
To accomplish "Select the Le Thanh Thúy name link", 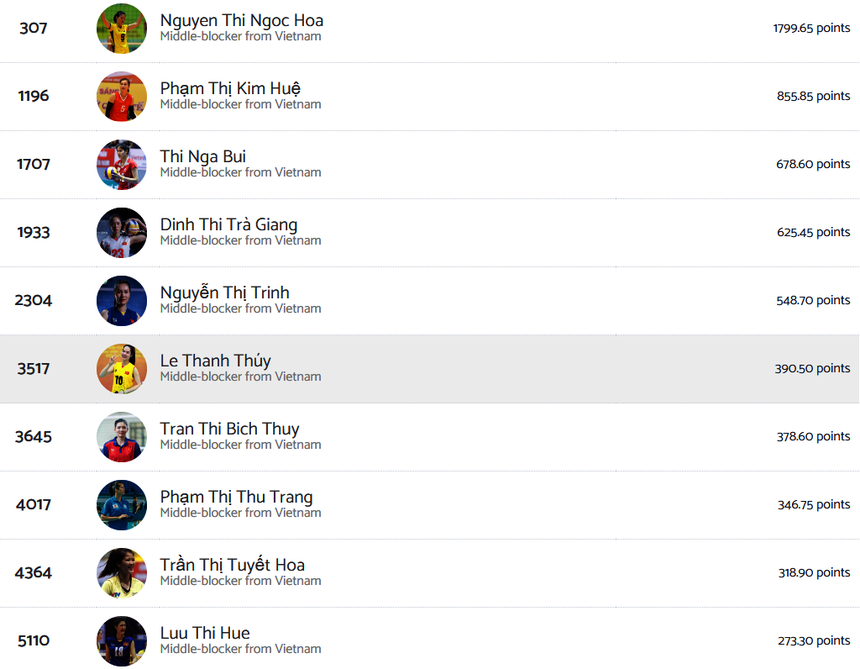I will [x=215, y=360].
